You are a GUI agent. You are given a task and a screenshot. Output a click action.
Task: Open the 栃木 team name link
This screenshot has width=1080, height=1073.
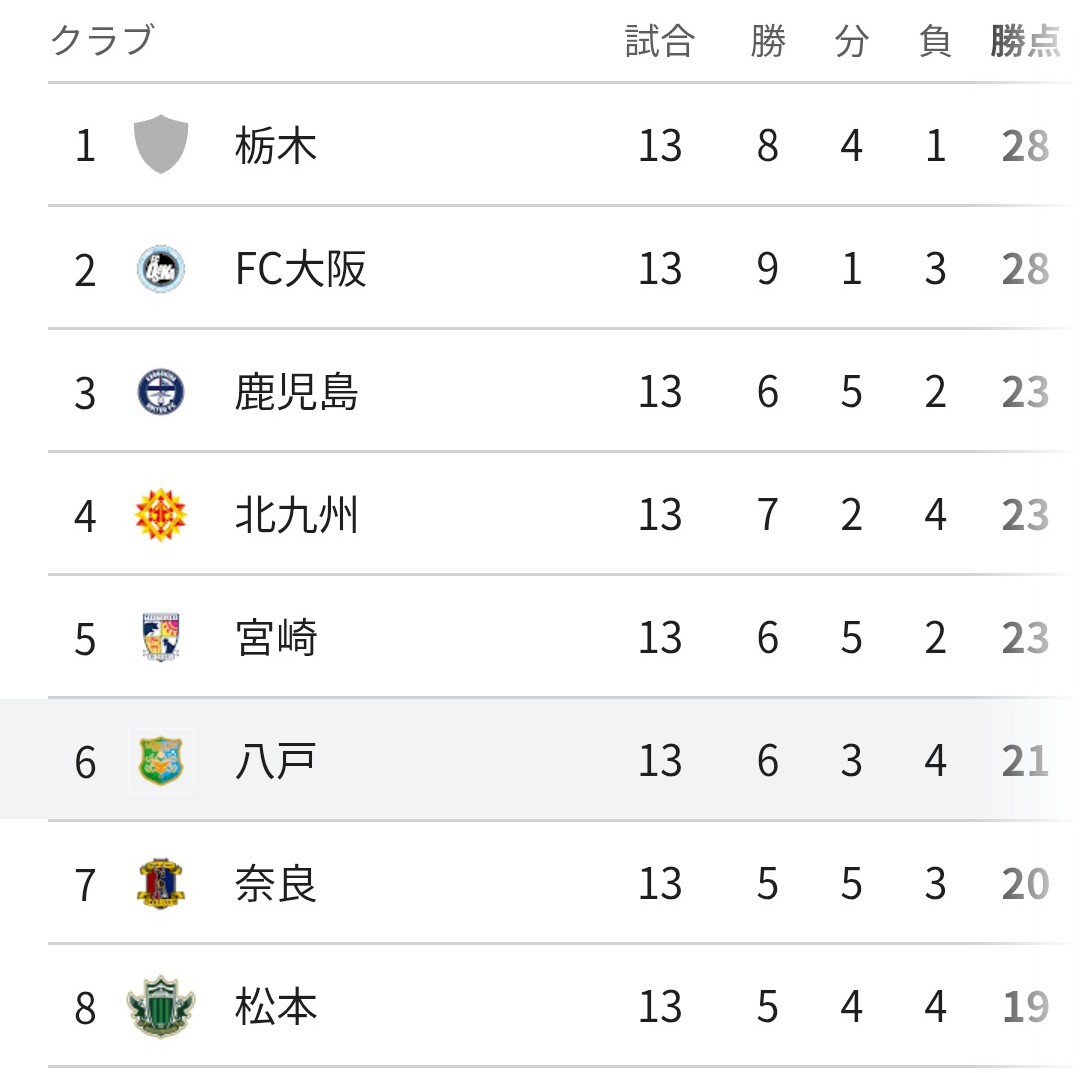pos(276,145)
